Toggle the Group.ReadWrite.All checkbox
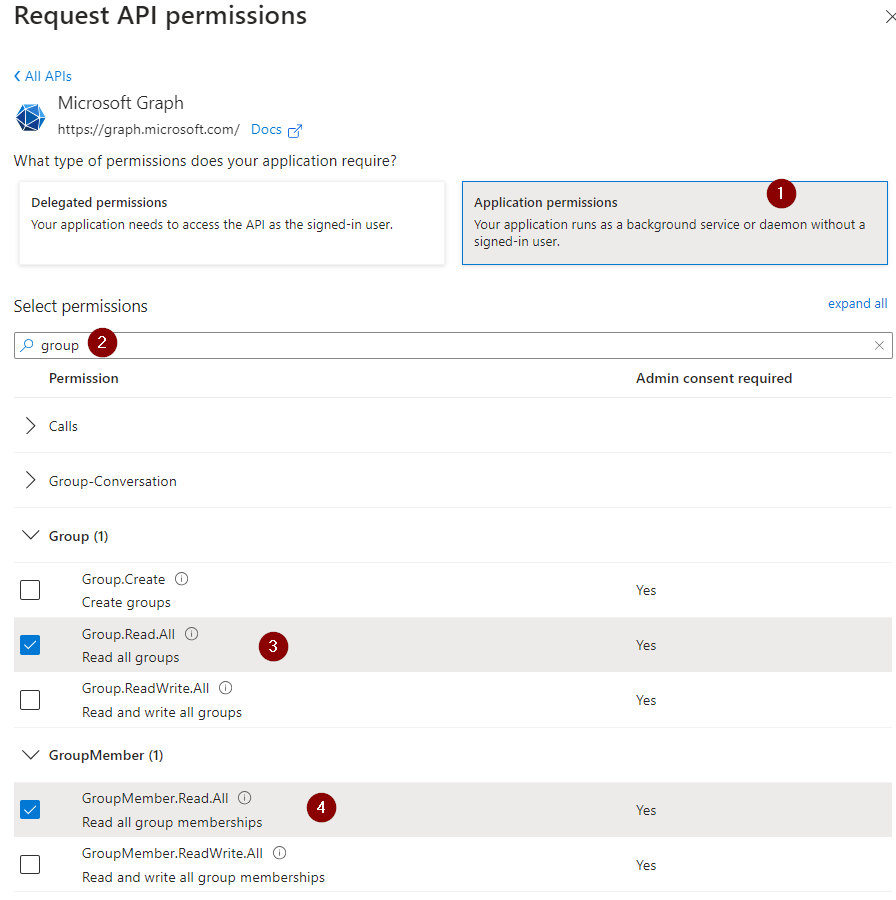The width and height of the screenshot is (896, 900). pos(30,700)
